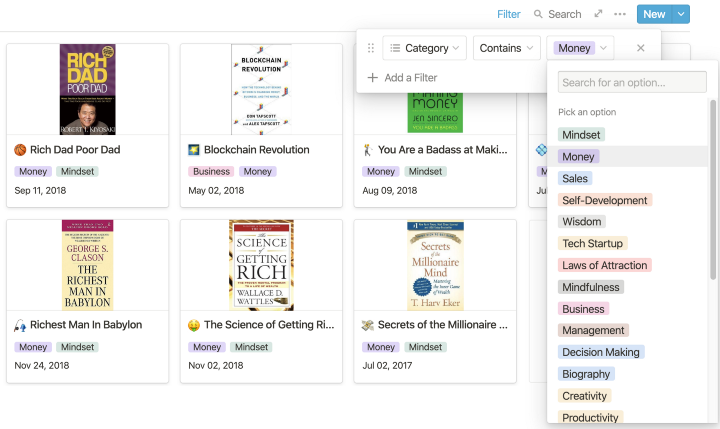Click the expand full-page arrows icon
Screen dimensions: 720x429
pos(598,14)
